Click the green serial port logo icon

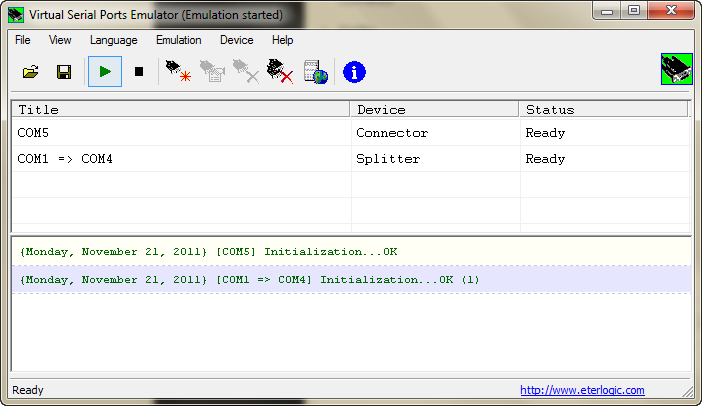676,70
